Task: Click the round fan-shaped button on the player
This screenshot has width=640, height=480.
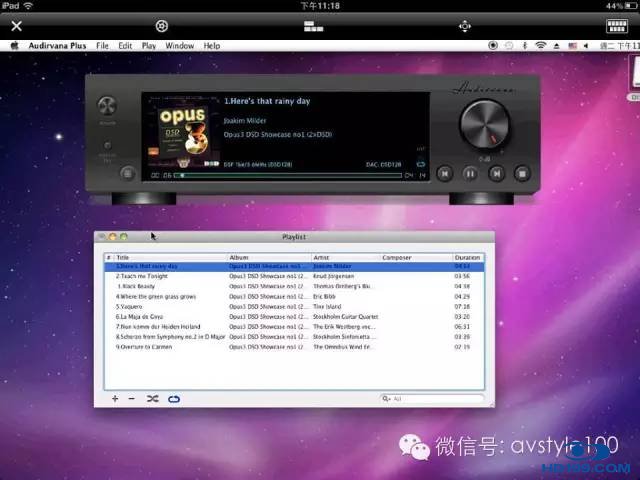Action: point(107,106)
